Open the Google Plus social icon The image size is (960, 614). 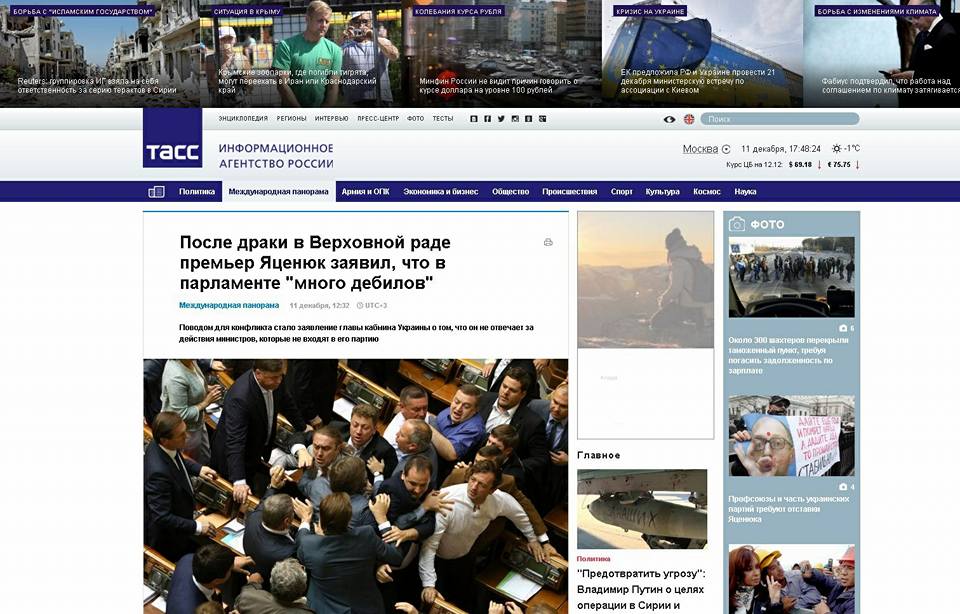542,119
